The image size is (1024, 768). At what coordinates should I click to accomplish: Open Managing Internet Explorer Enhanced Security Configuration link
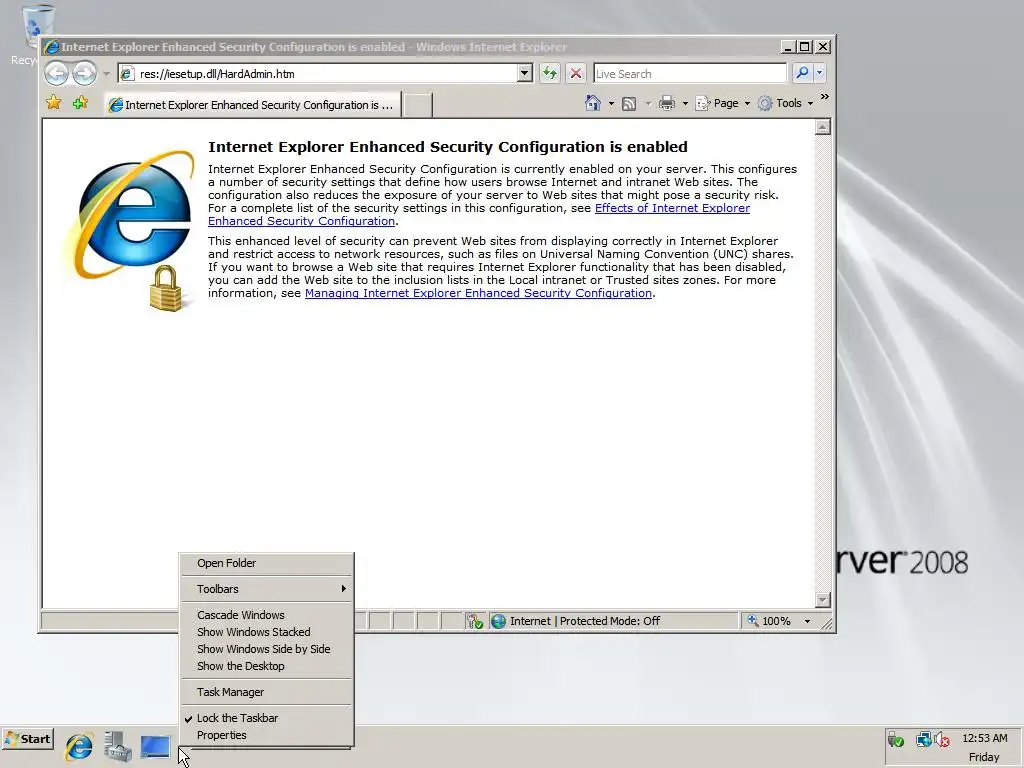coord(478,293)
